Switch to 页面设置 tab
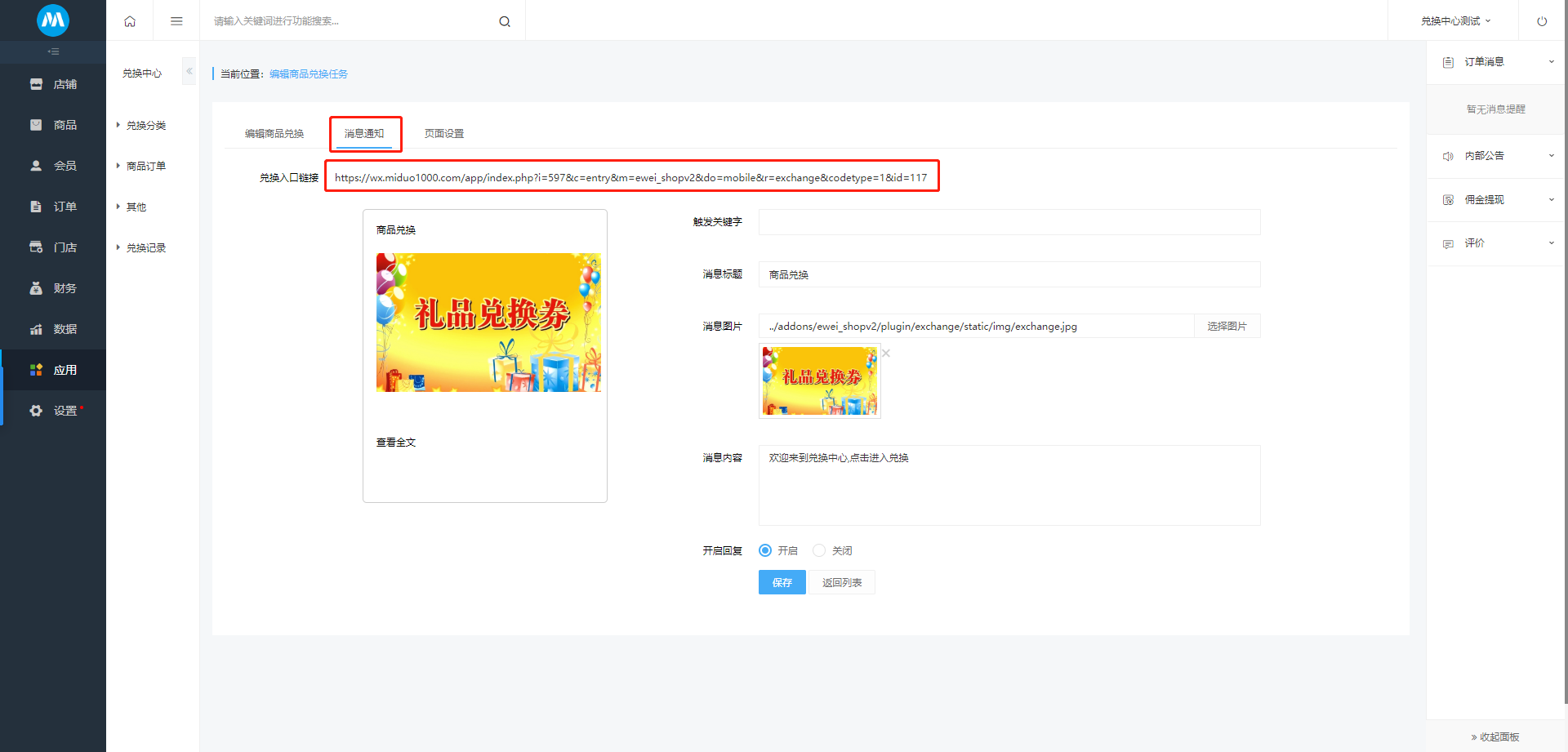This screenshot has height=752, width=1568. pyautogui.click(x=444, y=133)
